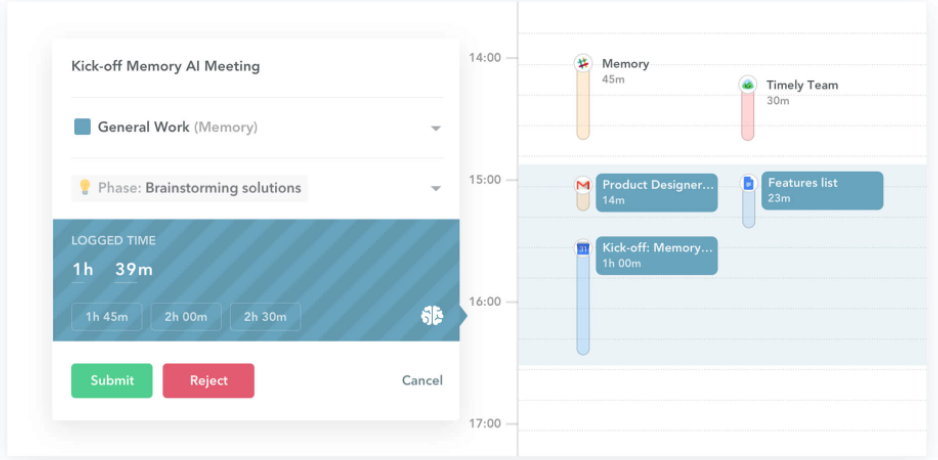Select the Features list 23m memory card

(x=822, y=190)
